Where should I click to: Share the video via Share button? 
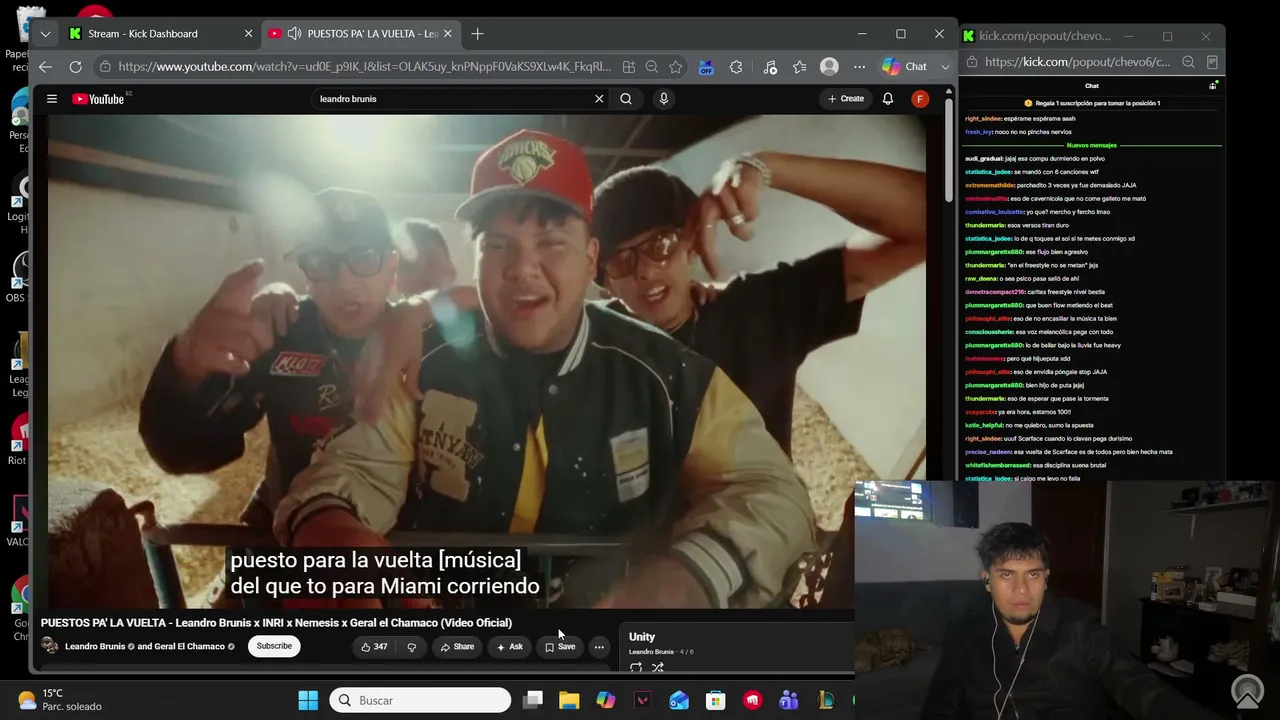(457, 647)
